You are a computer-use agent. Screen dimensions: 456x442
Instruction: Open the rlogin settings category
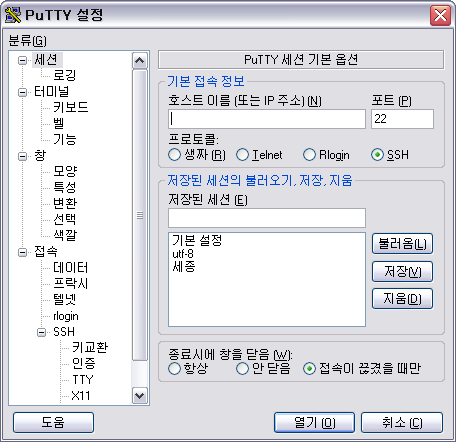coord(66,316)
